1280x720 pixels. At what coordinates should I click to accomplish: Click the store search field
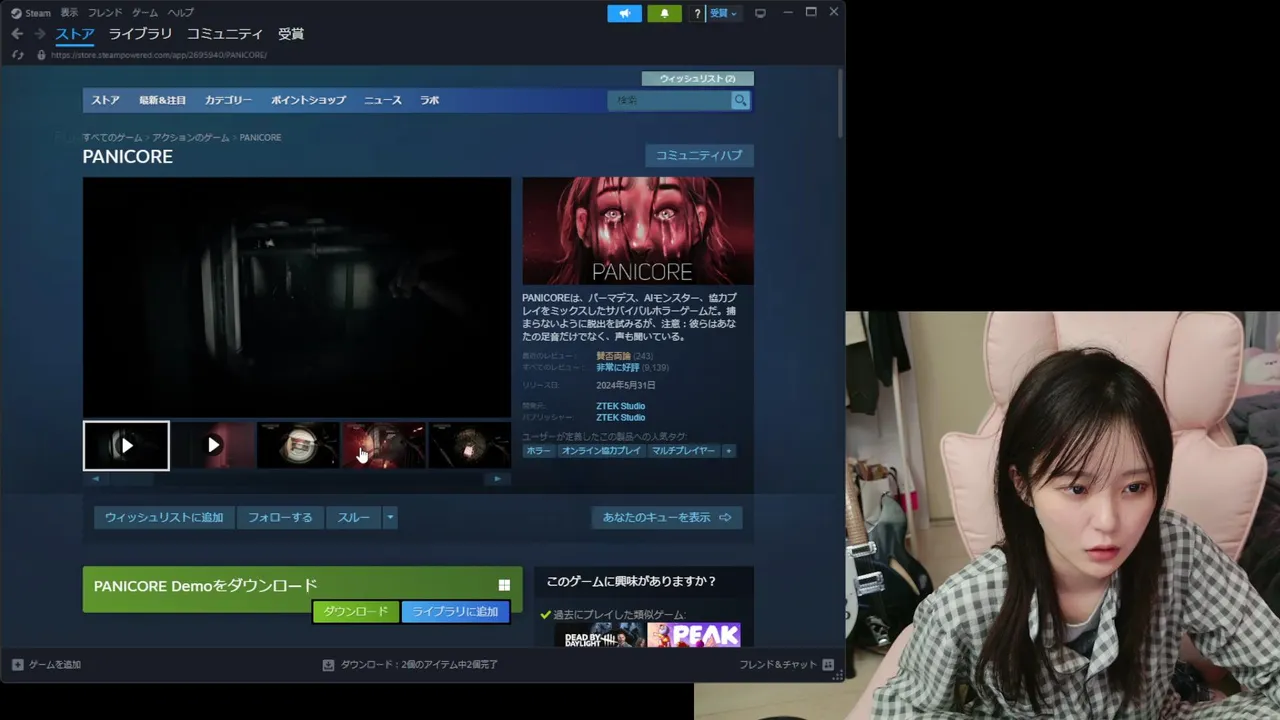tap(669, 100)
